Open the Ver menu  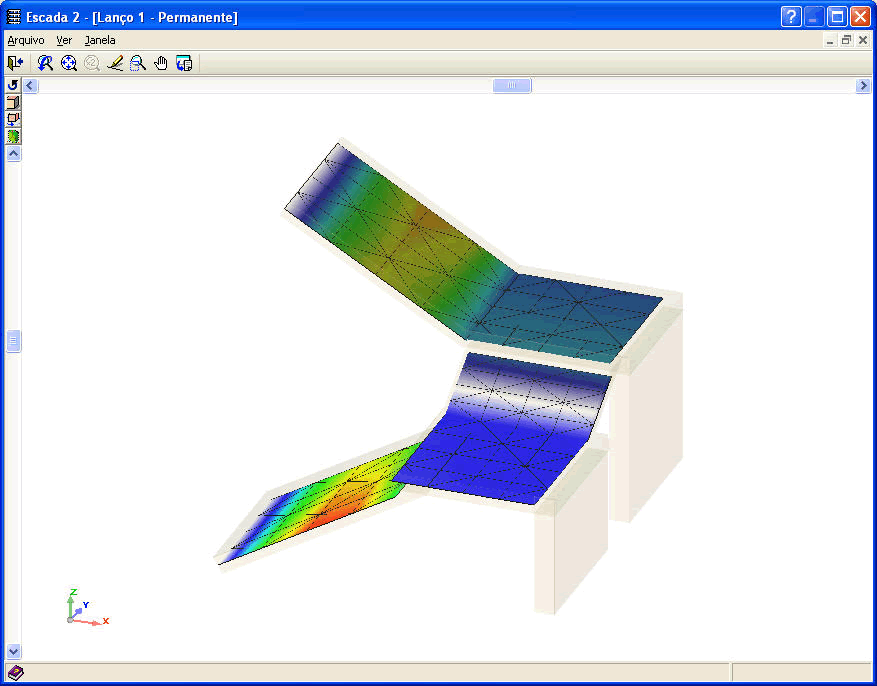click(x=64, y=40)
